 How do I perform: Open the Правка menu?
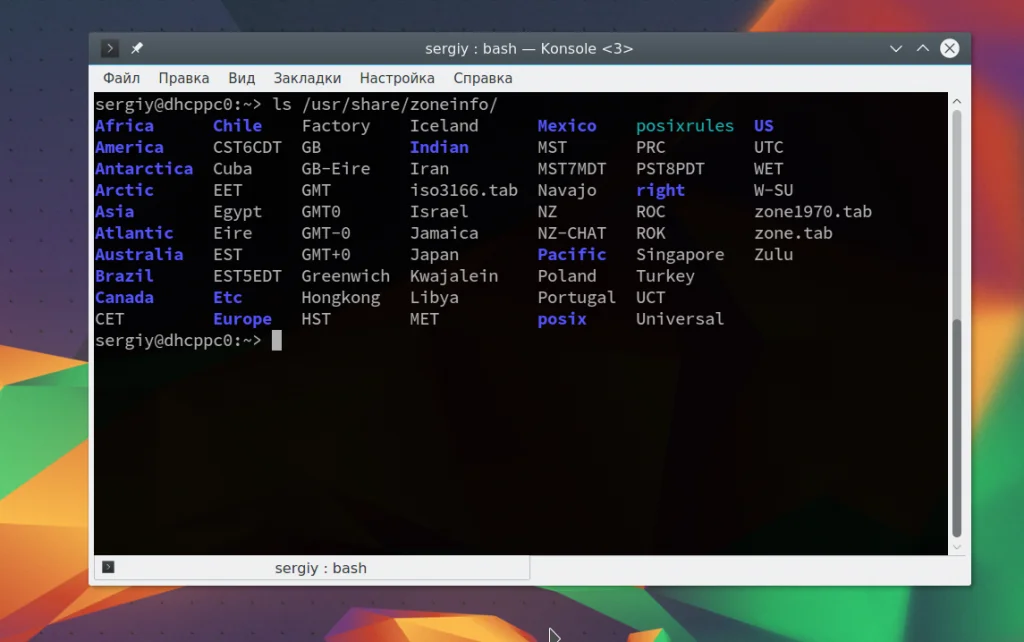coord(184,78)
